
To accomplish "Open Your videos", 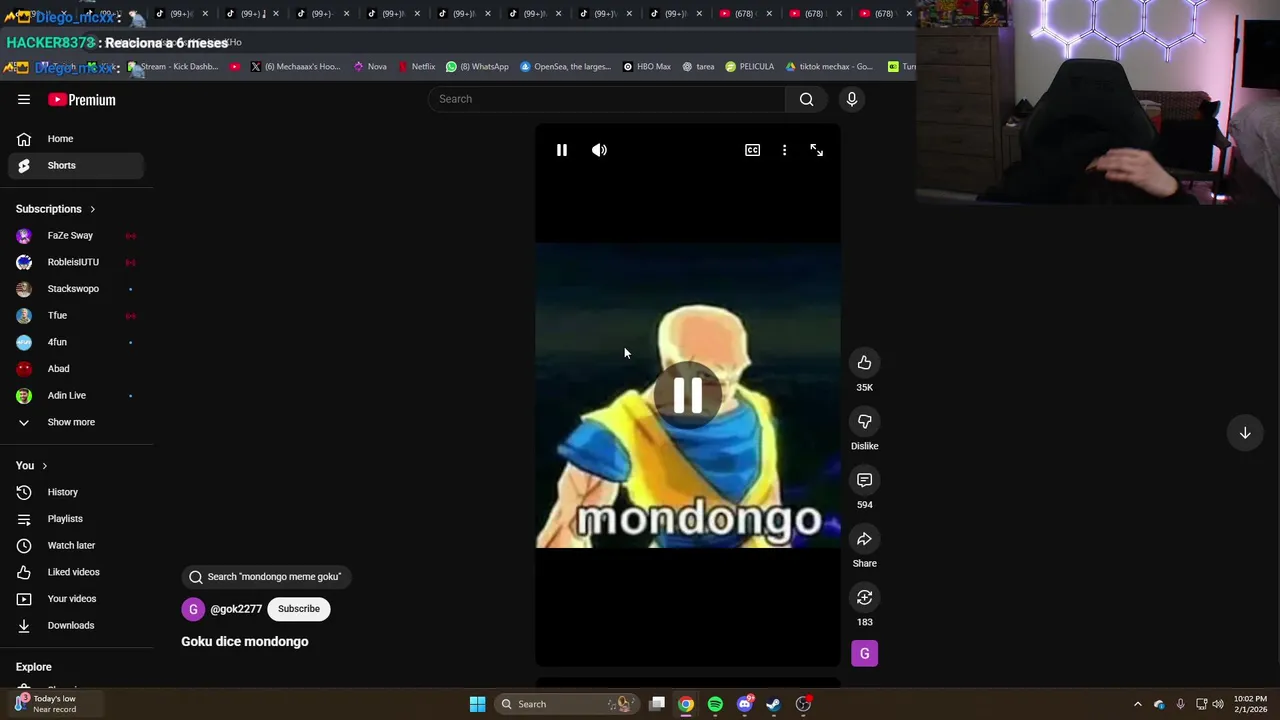I will click(76, 599).
